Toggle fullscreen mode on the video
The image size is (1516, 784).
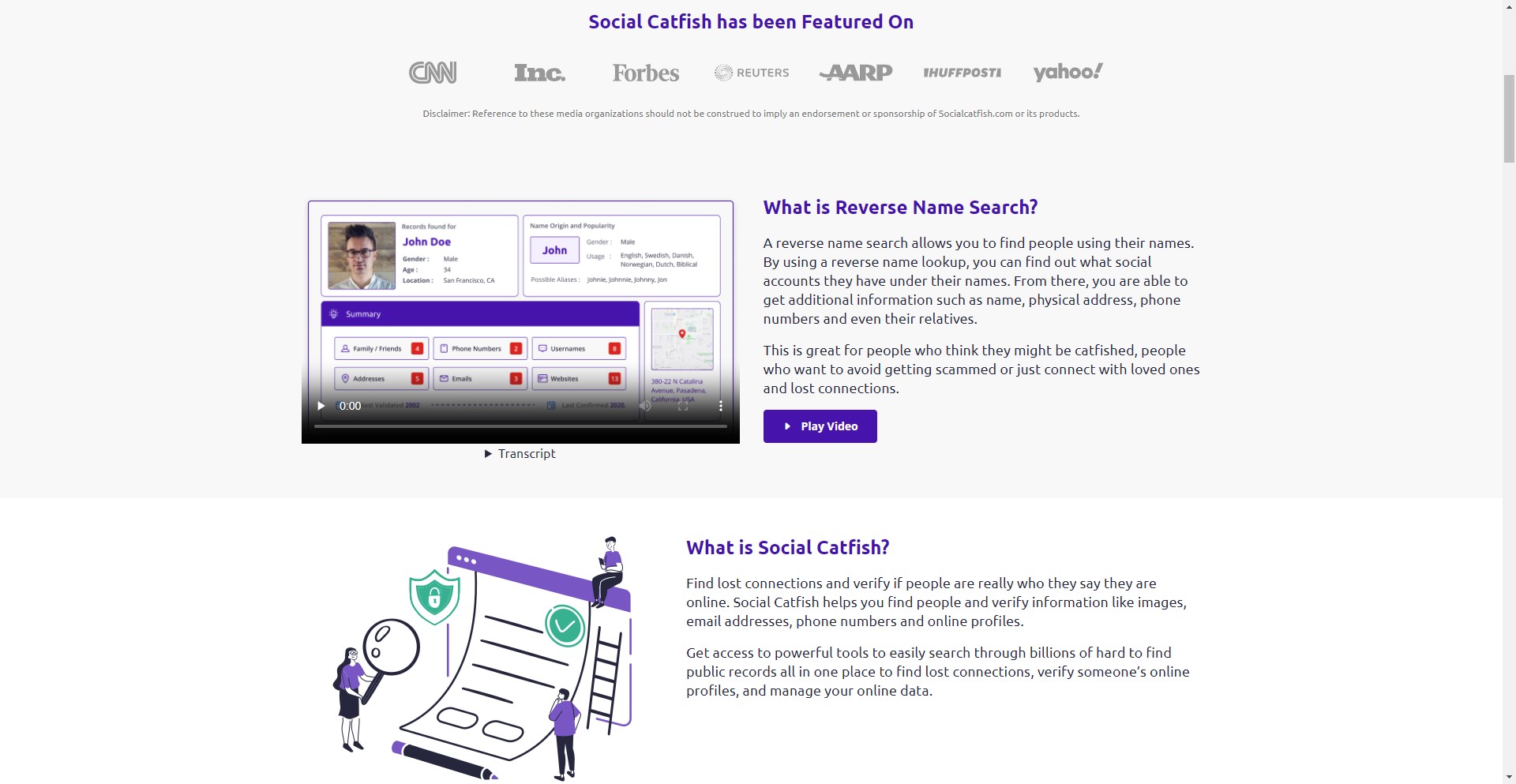(x=683, y=406)
